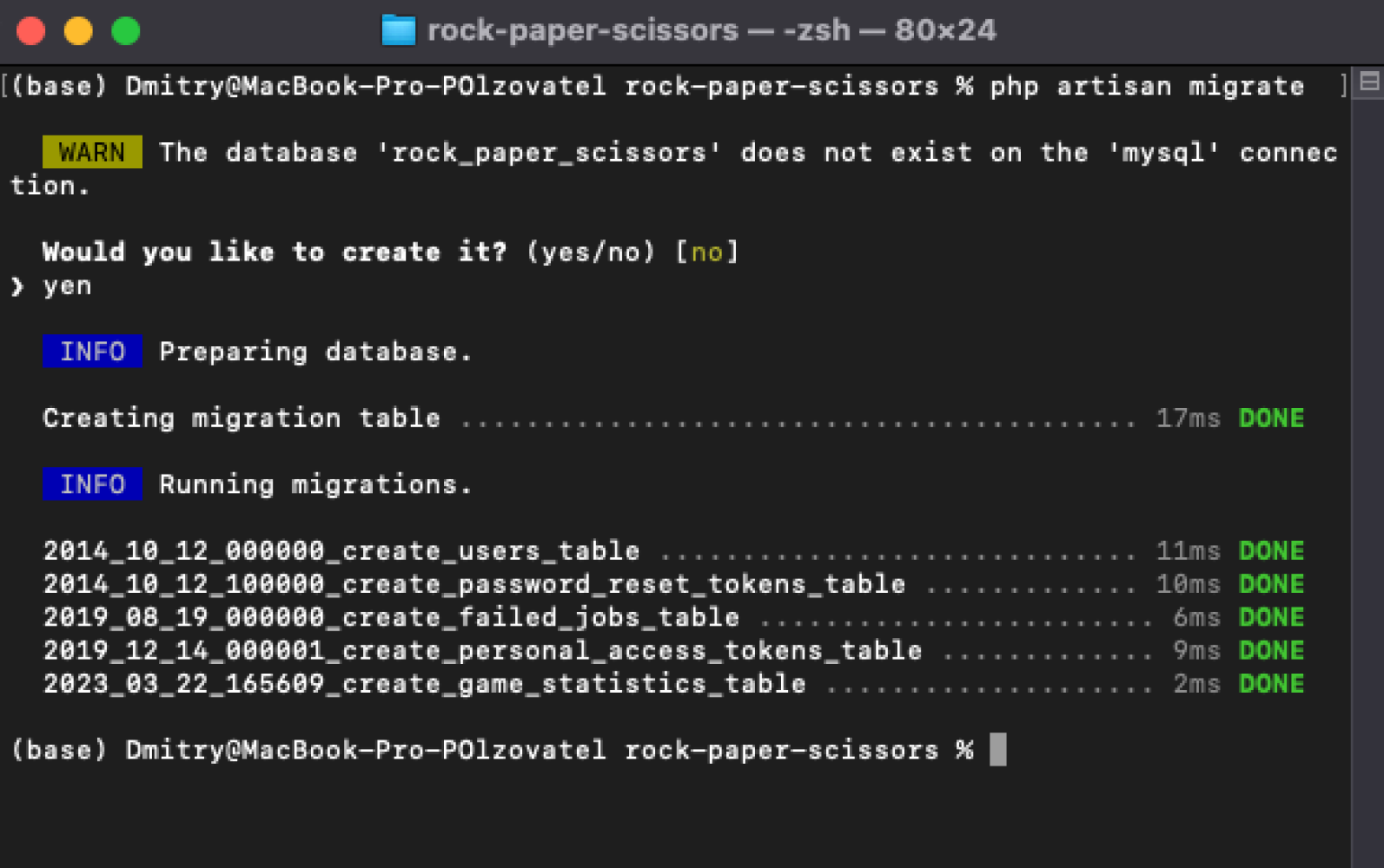Click the yellow [no] default option text
Image resolution: width=1384 pixels, height=868 pixels.
(x=707, y=252)
